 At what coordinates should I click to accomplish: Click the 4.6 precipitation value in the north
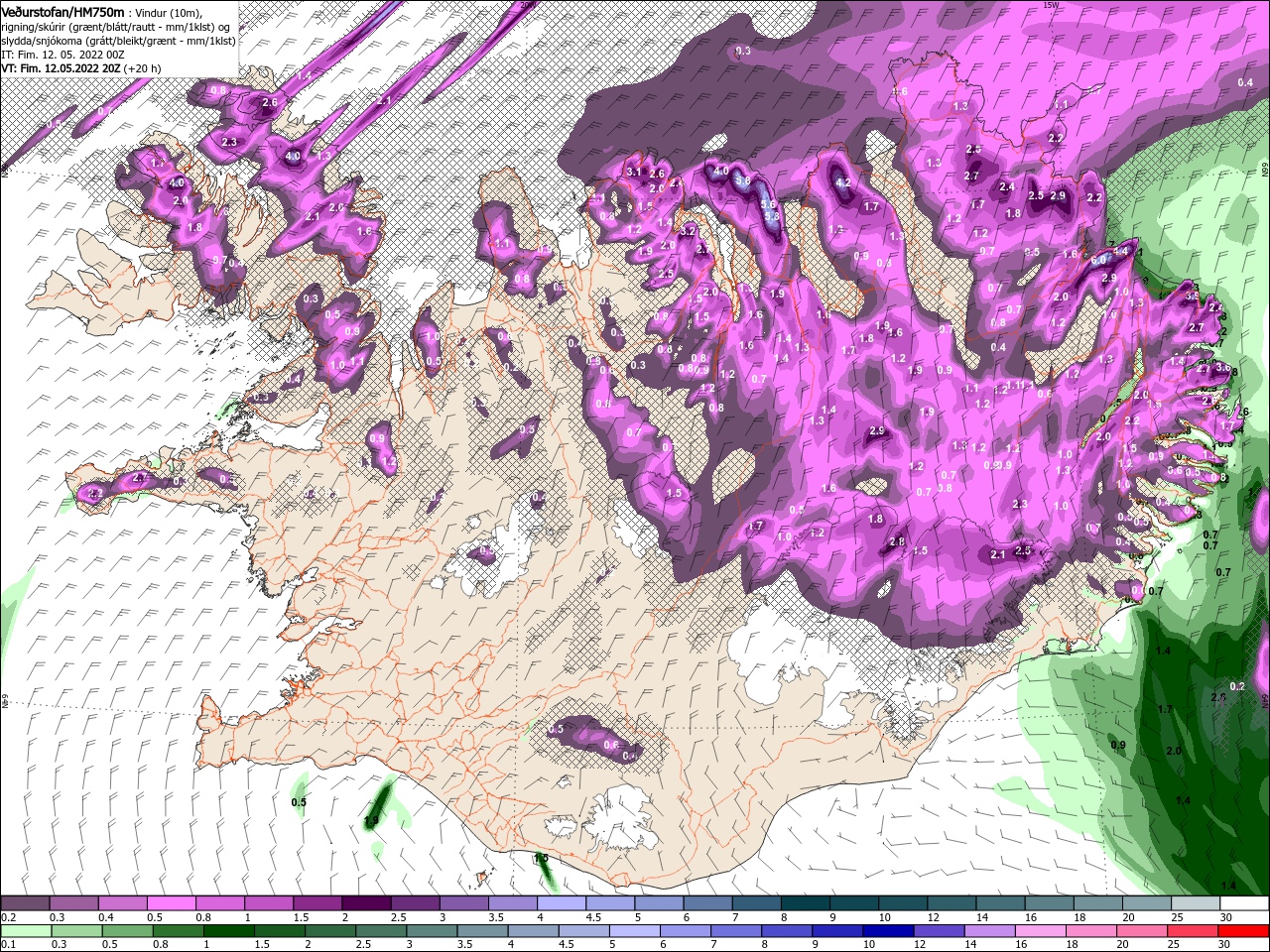click(901, 91)
